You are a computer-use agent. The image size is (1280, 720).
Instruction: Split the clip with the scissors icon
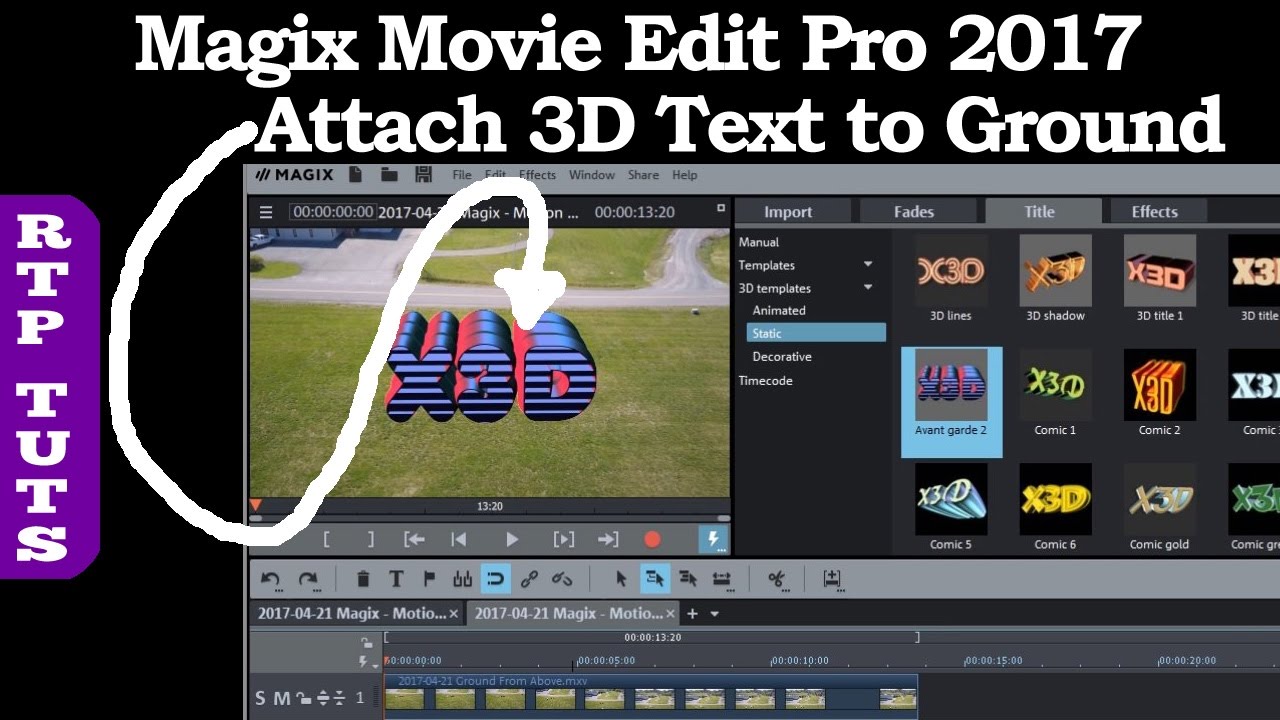tap(777, 578)
